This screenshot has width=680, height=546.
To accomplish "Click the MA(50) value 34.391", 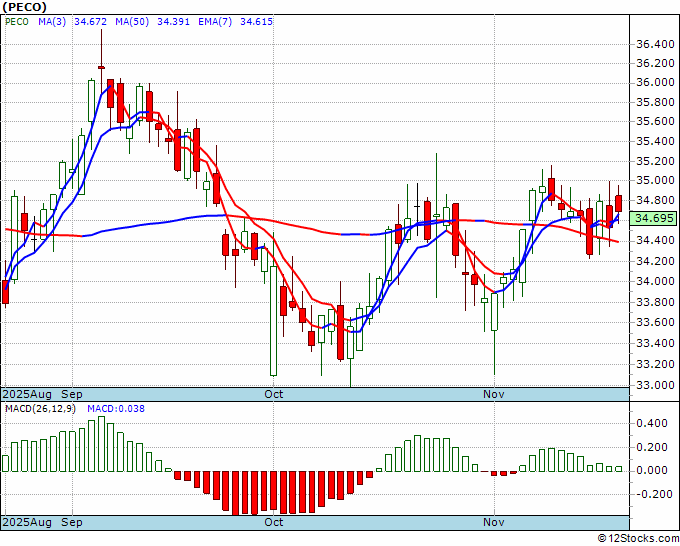I will 173,22.
